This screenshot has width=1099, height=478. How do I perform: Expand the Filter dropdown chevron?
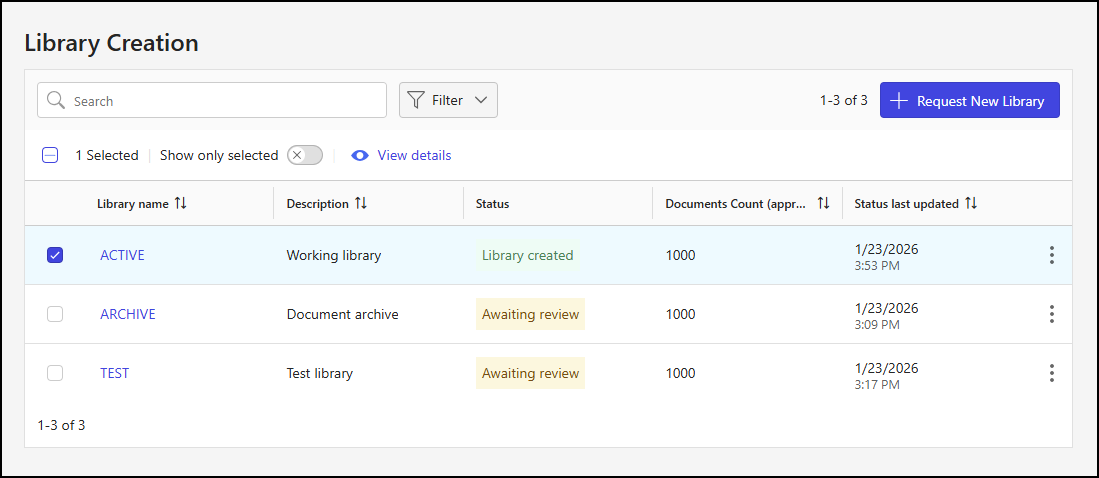point(480,100)
